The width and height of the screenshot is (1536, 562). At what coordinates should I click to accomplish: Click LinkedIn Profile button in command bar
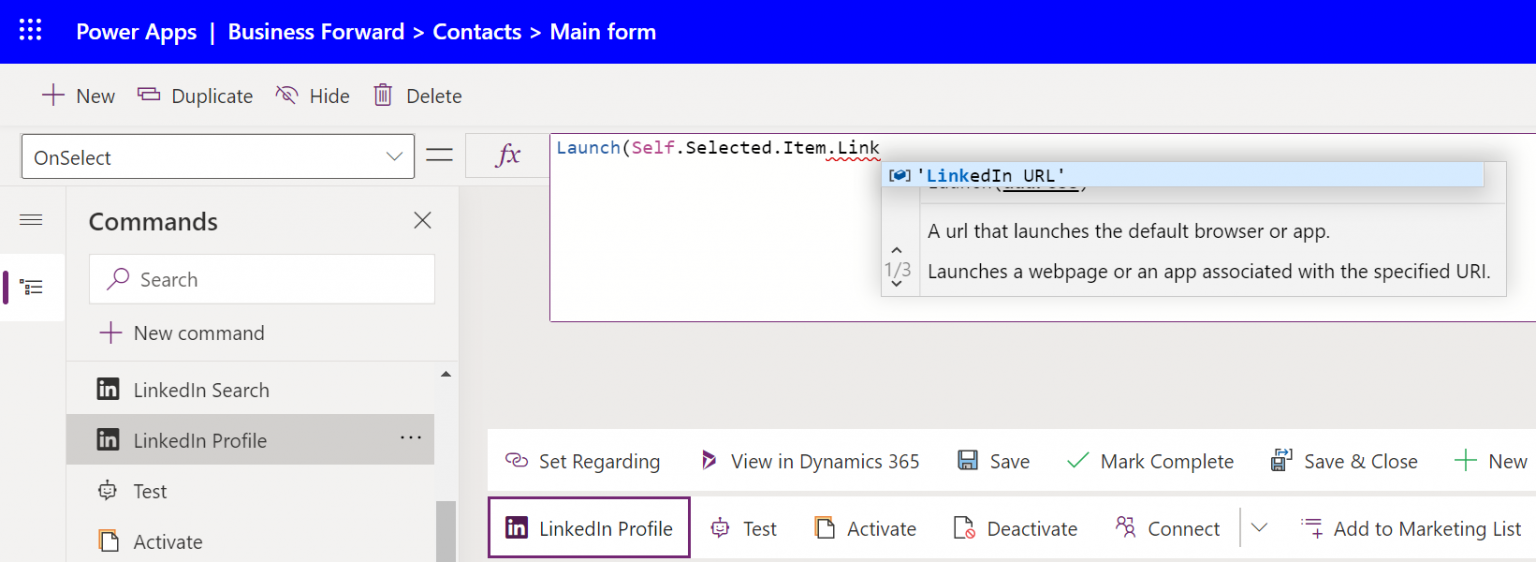[589, 527]
